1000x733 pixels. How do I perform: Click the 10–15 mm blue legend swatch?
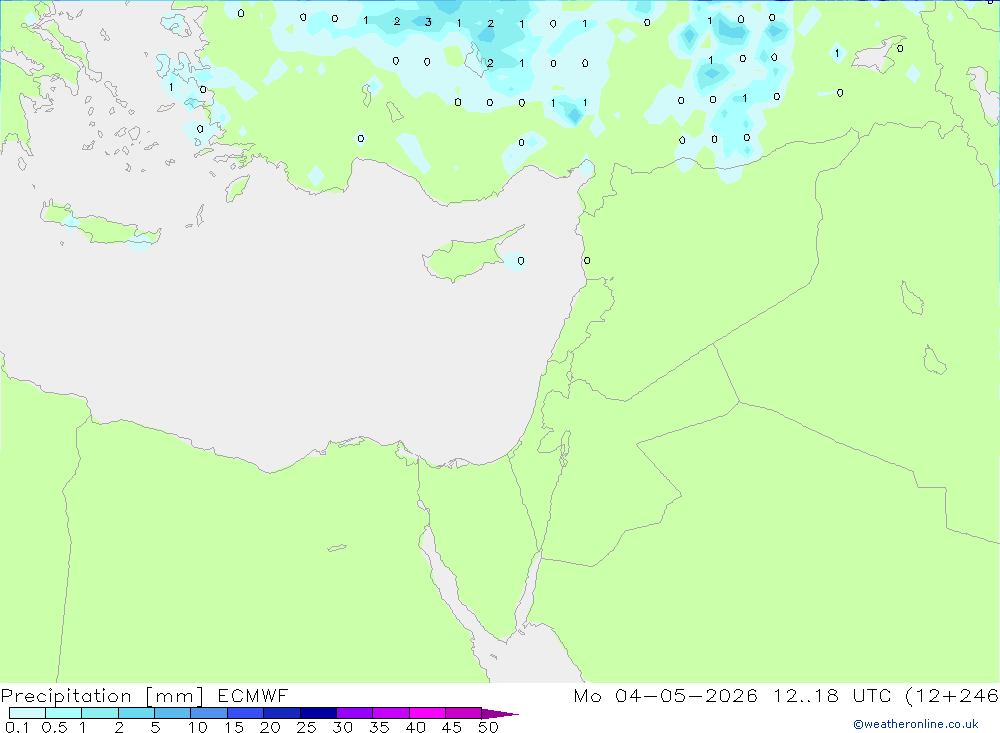pos(209,713)
